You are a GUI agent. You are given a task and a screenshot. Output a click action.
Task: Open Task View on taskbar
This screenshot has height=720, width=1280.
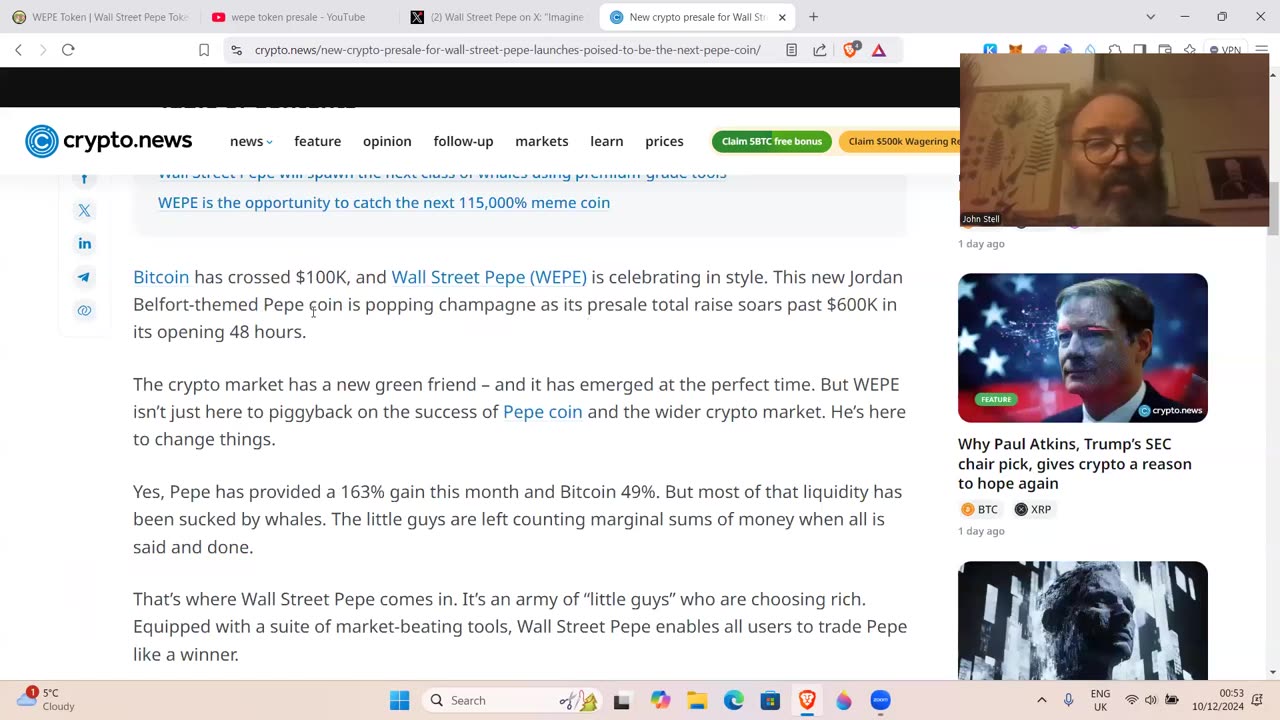click(621, 700)
